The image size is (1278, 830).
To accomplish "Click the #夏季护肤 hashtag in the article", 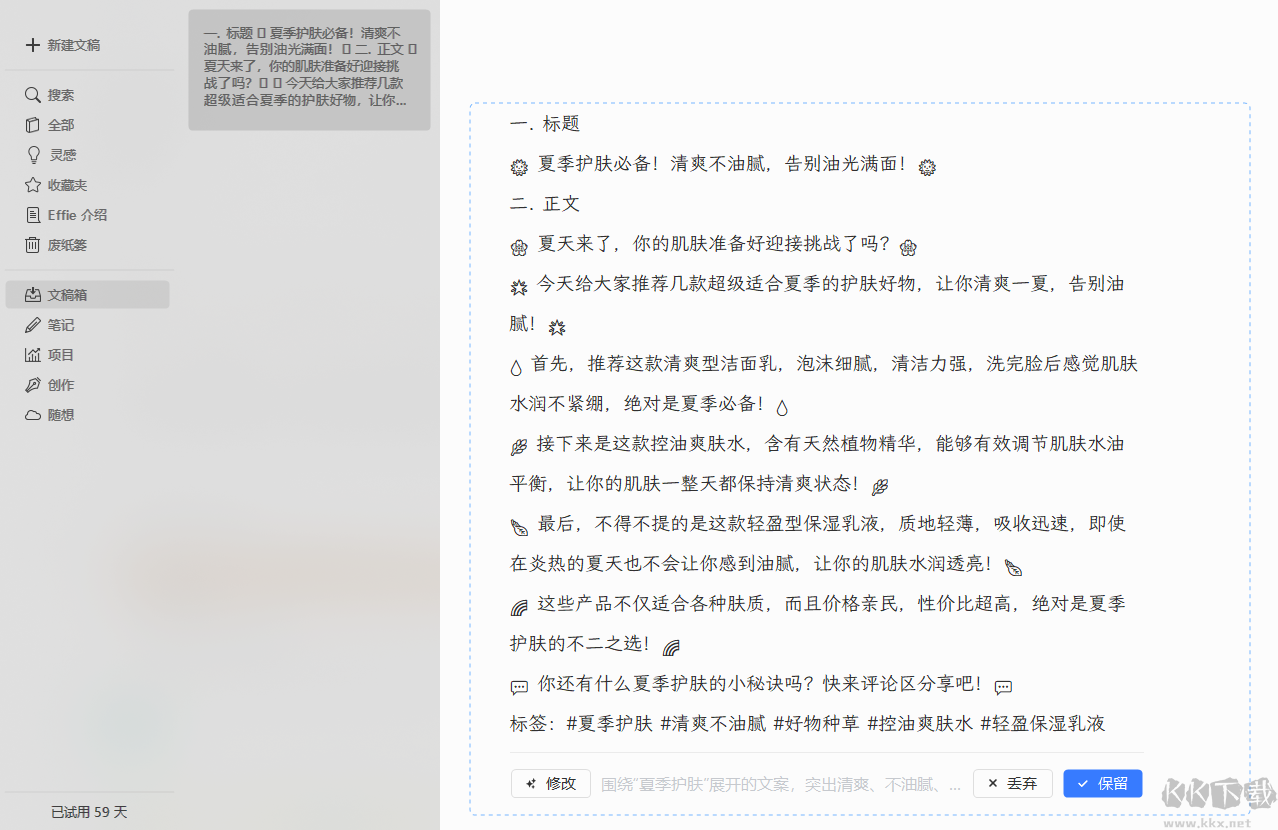I will coord(609,723).
